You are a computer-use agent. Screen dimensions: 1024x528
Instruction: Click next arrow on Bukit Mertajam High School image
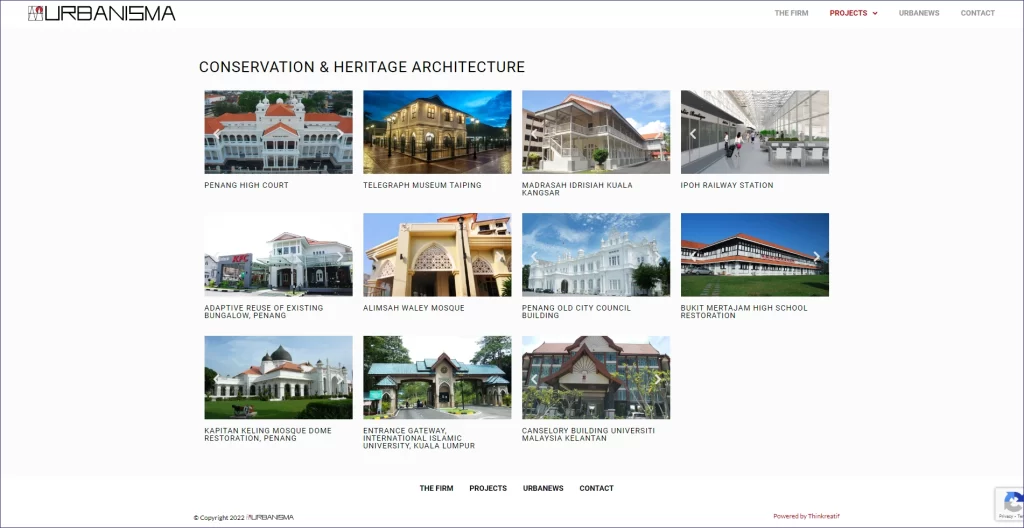coord(817,256)
